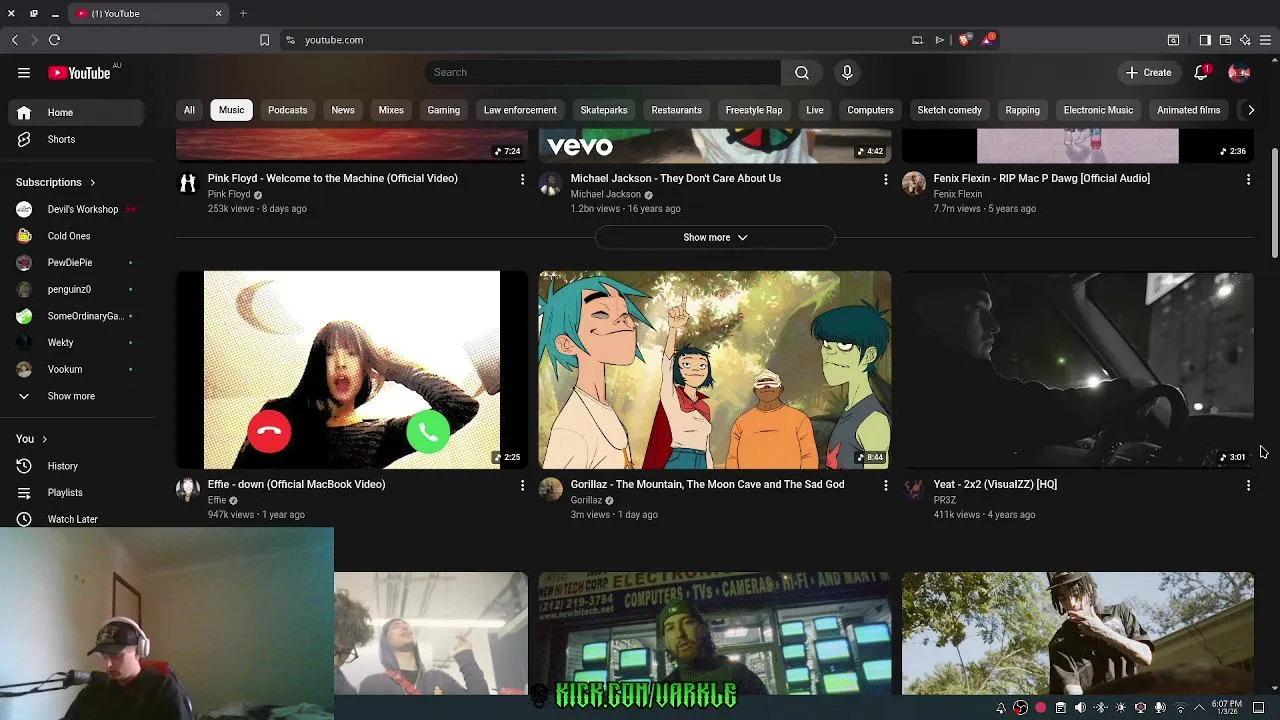Select the Skateparks category chip

coord(604,110)
